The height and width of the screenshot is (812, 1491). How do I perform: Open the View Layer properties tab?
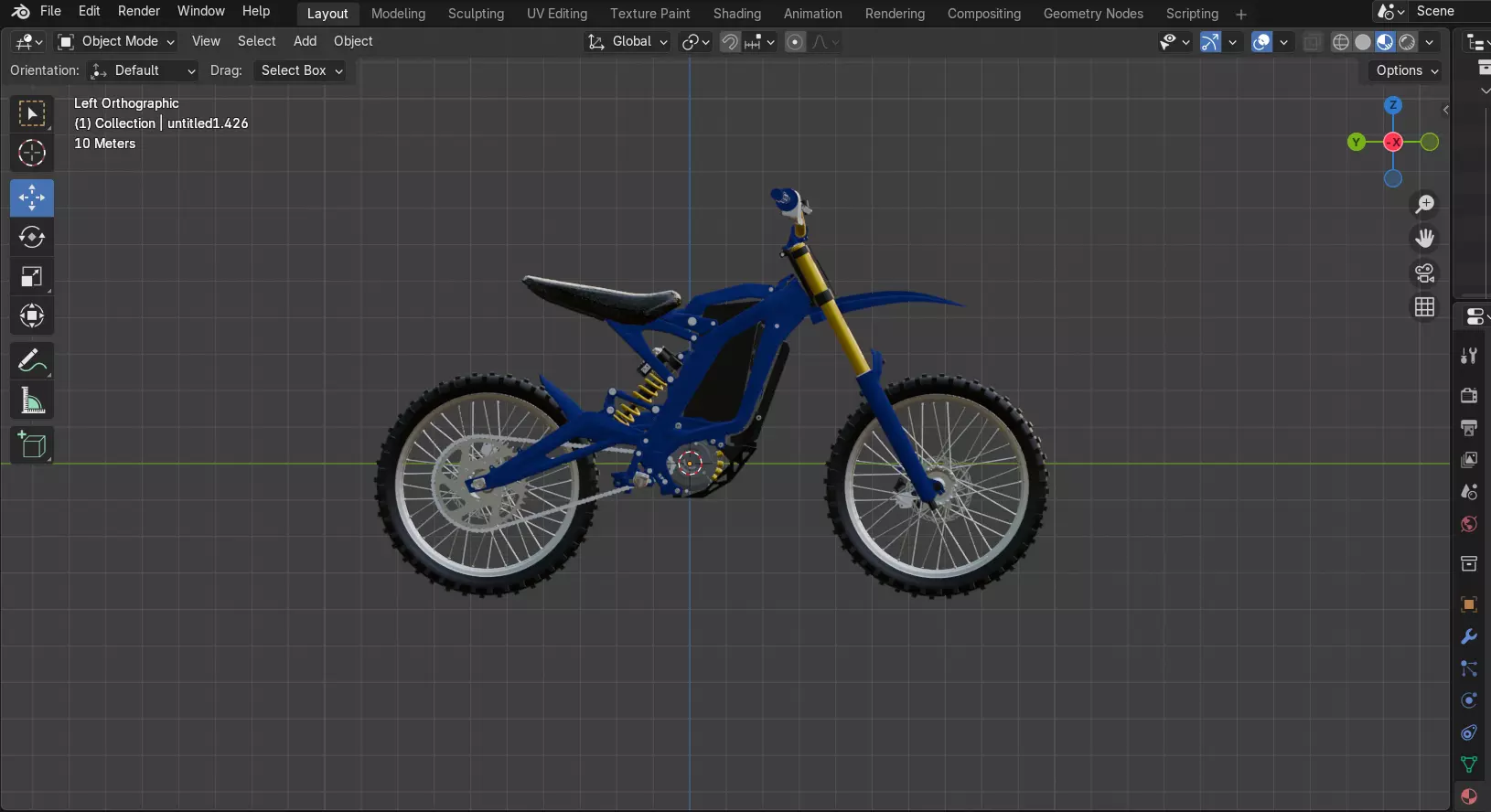(x=1469, y=459)
